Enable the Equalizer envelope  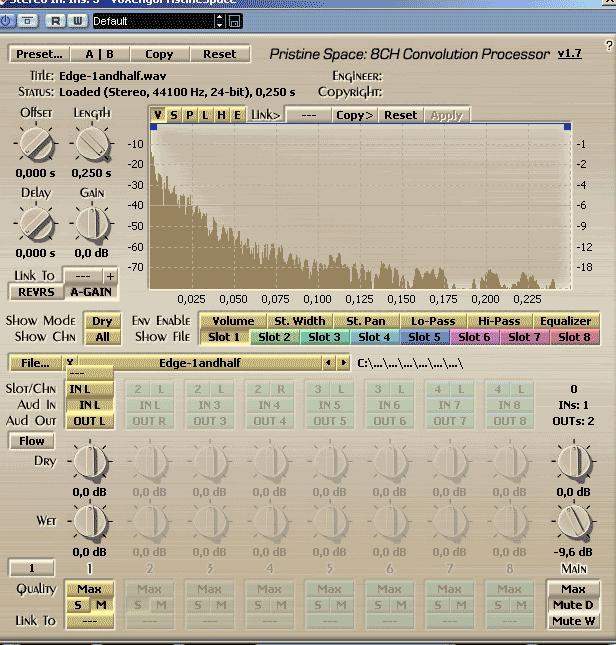pos(566,321)
